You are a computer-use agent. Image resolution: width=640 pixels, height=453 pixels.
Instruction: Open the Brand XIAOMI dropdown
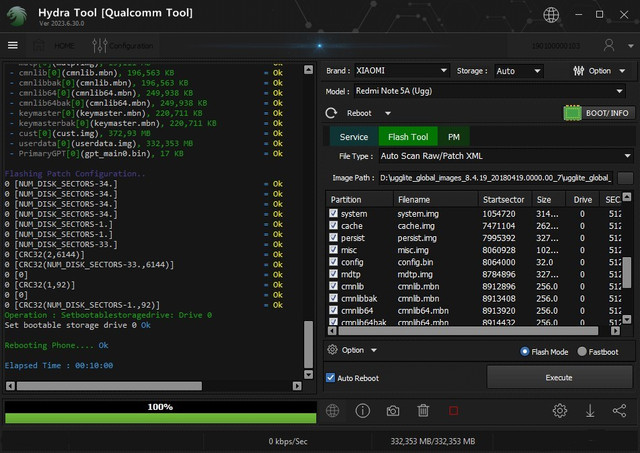click(x=402, y=71)
